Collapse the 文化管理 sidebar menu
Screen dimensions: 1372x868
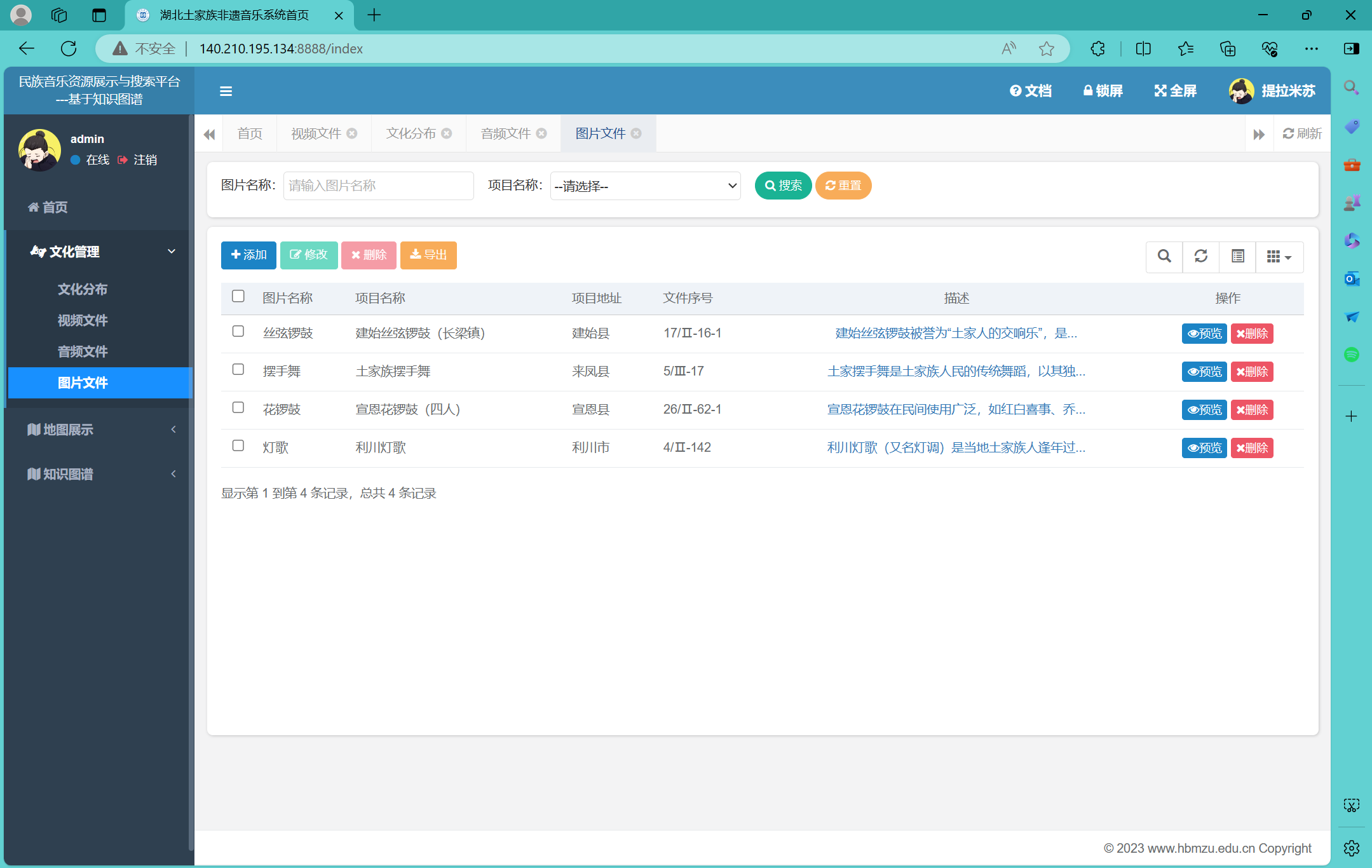(x=98, y=252)
